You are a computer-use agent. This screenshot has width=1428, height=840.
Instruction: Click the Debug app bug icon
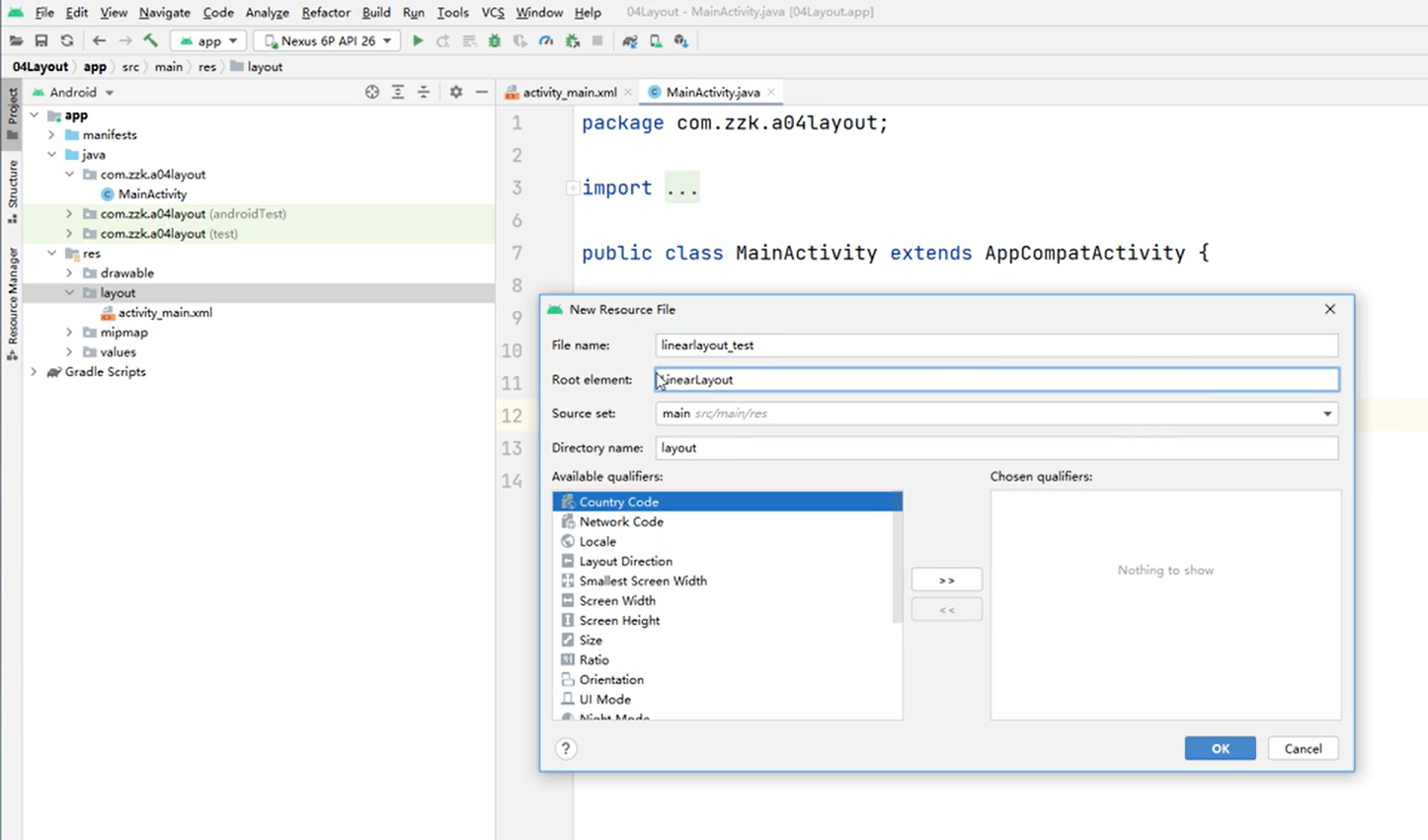[495, 40]
